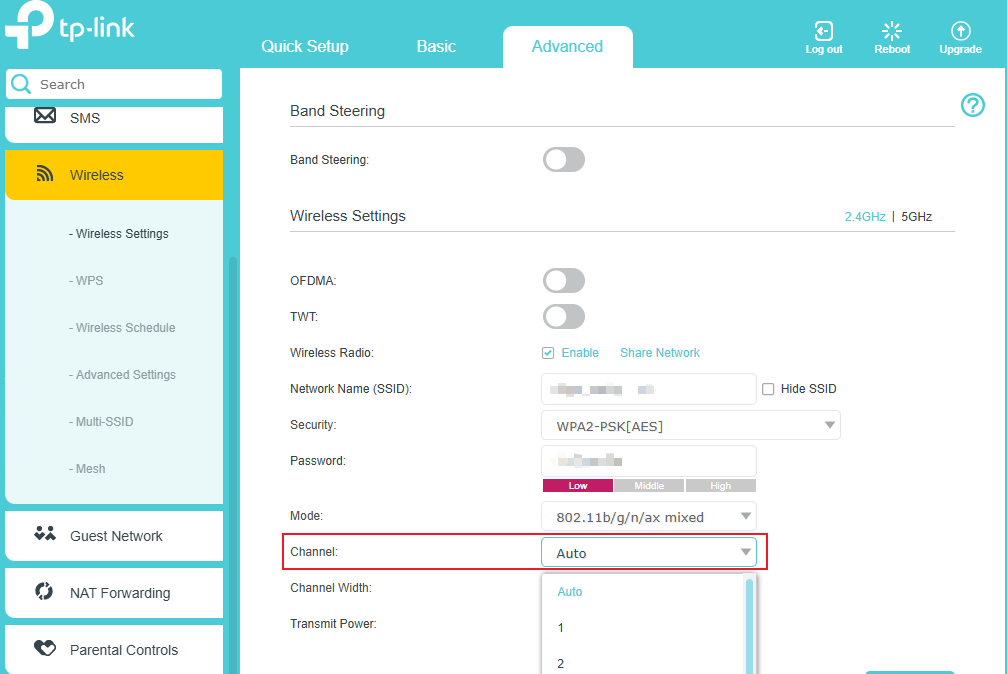
Task: Switch to the 5GHz band link
Action: coord(917,215)
